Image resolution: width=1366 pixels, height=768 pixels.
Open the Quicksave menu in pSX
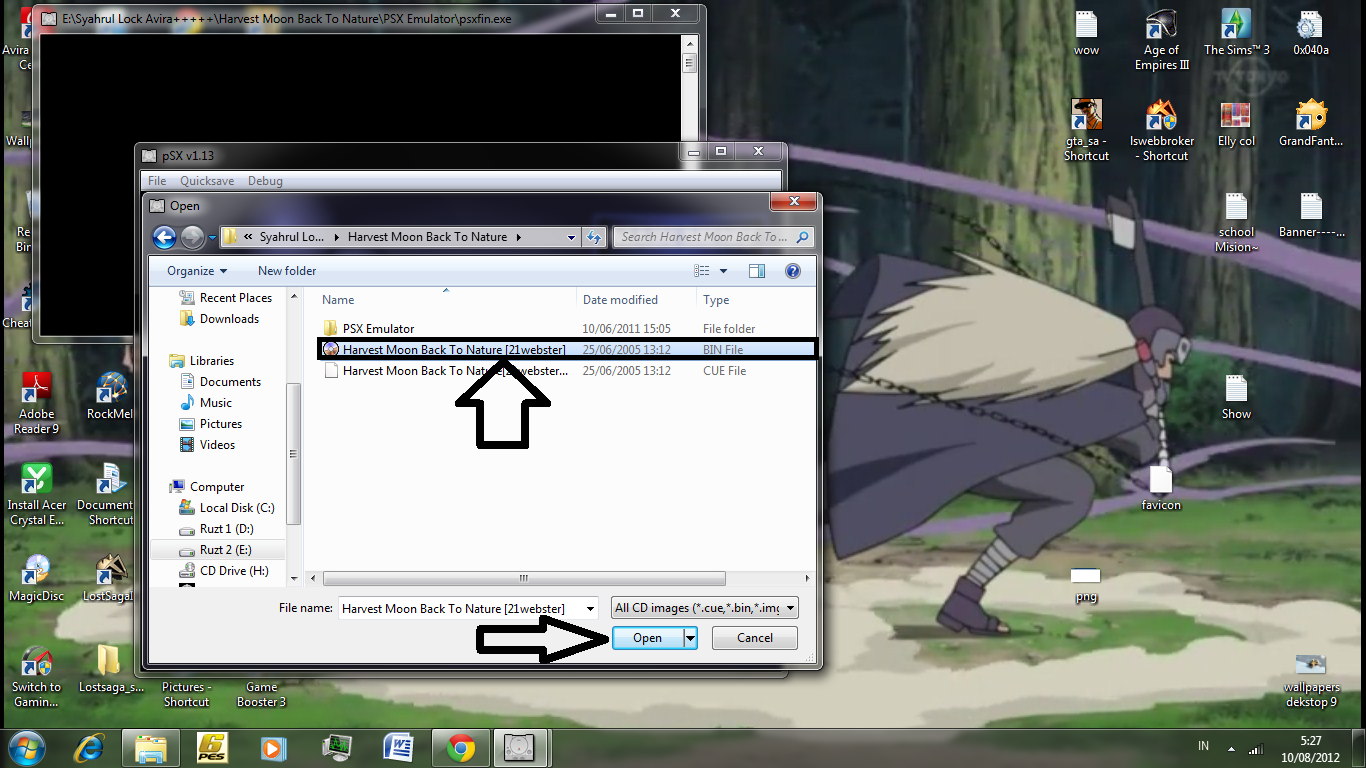[207, 181]
